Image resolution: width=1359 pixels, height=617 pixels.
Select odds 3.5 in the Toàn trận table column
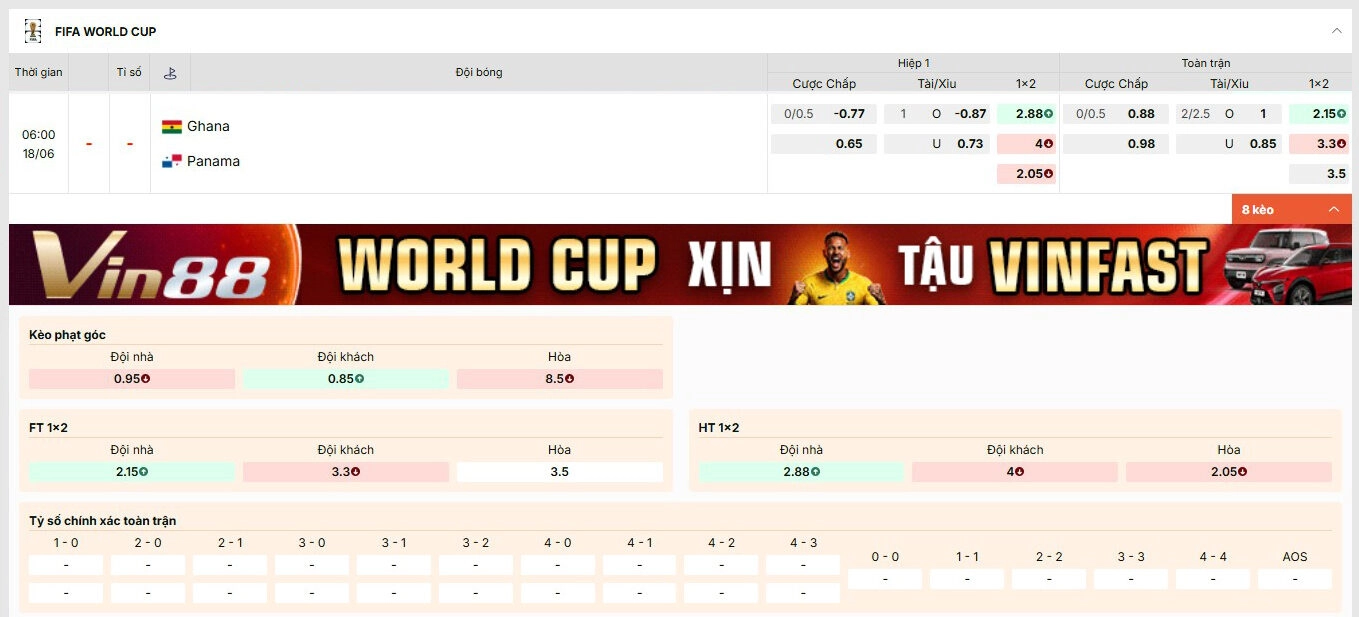(x=1319, y=174)
